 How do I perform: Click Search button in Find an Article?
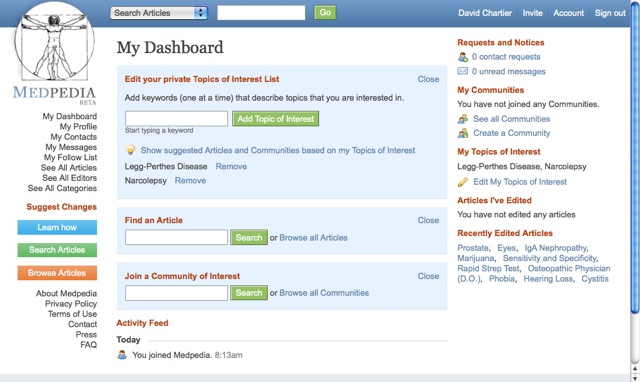point(249,237)
